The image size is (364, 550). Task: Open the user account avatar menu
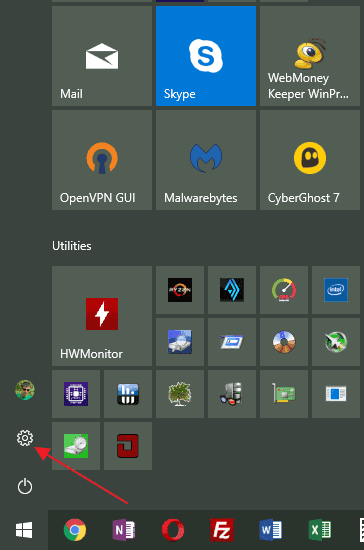point(25,390)
